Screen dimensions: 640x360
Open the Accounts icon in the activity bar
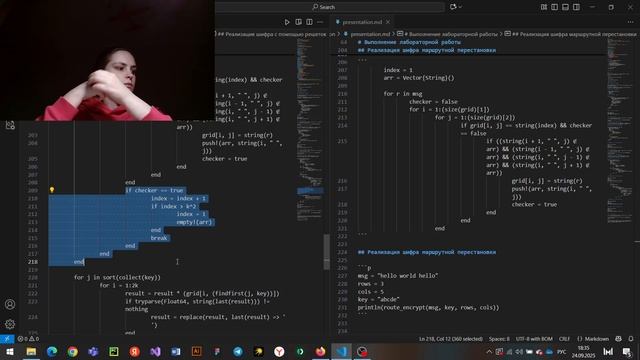[x=10, y=304]
